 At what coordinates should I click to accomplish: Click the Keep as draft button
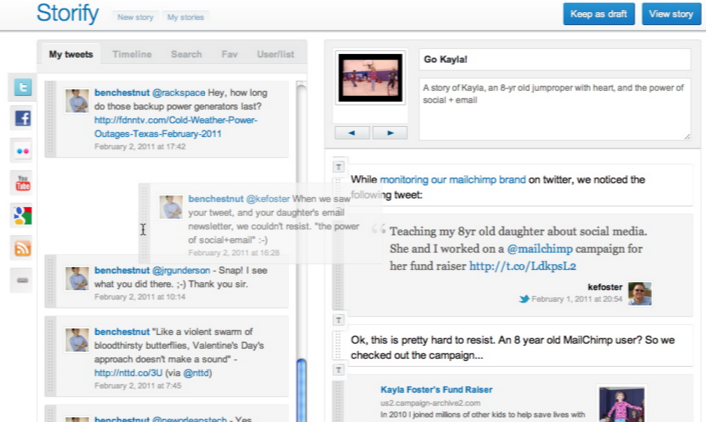[597, 14]
